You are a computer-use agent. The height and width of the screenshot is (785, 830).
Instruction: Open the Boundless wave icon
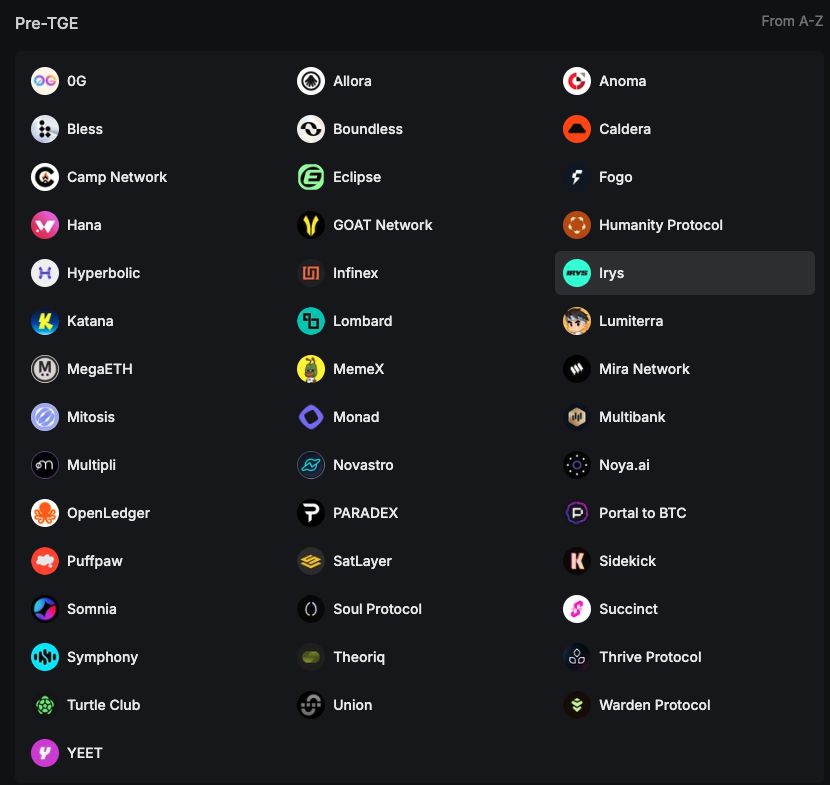coord(311,129)
